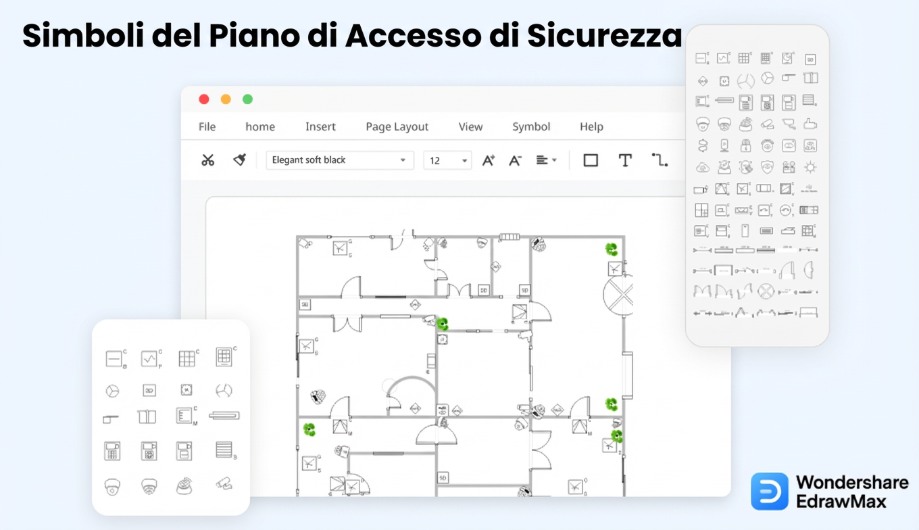Pick the sun symbol in right panel

810,168
